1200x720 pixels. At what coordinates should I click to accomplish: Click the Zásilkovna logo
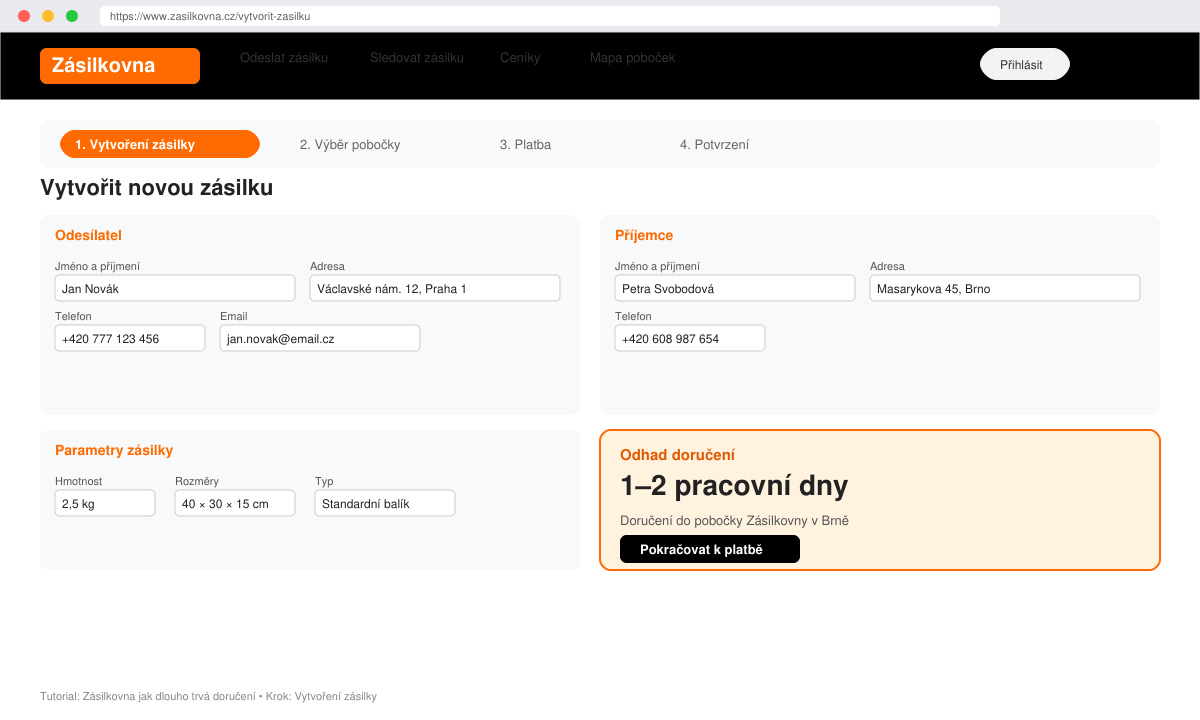[120, 66]
